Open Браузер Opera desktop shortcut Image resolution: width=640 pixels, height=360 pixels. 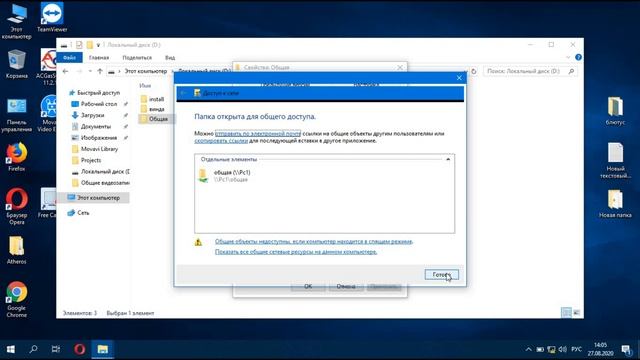coord(16,206)
